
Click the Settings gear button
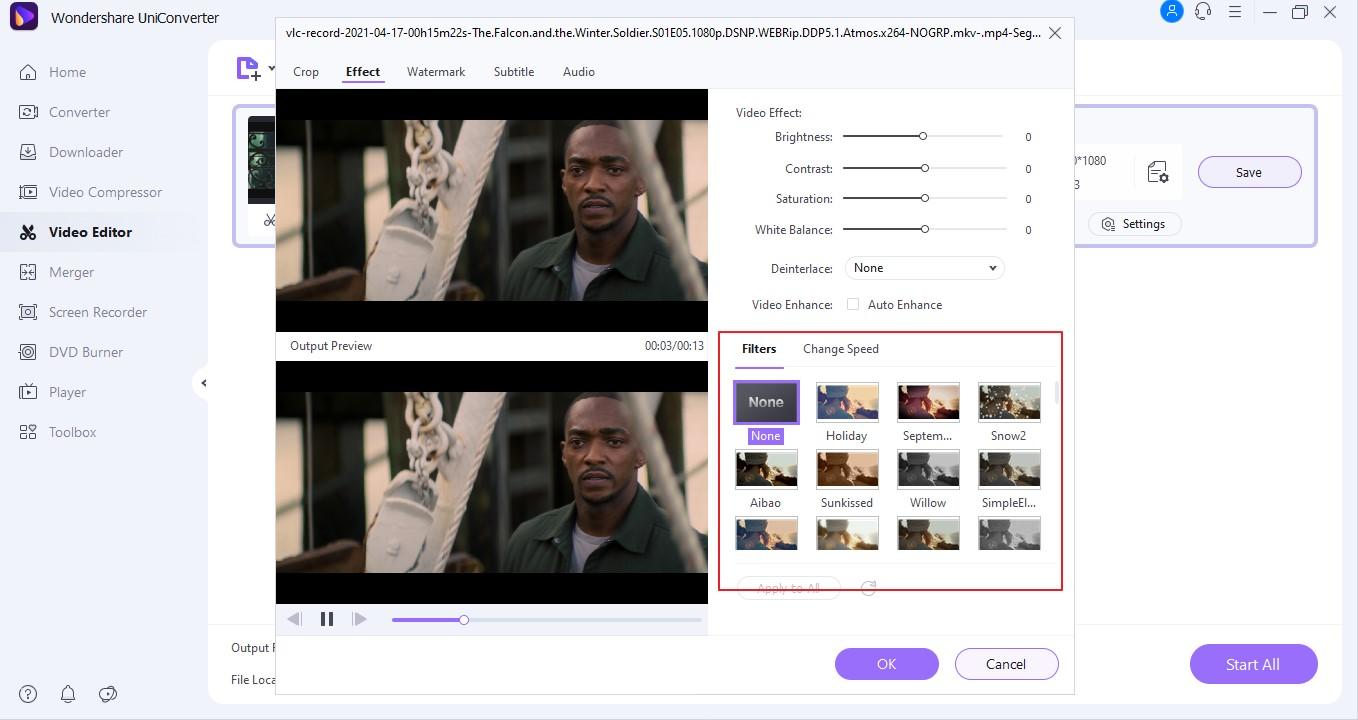pyautogui.click(x=1134, y=224)
